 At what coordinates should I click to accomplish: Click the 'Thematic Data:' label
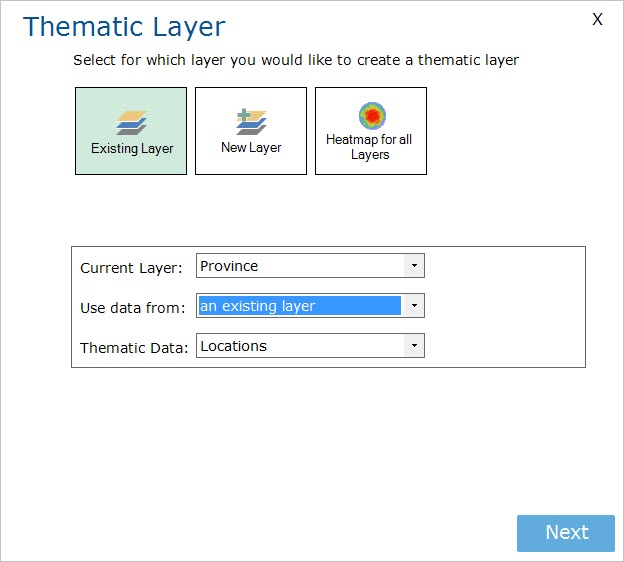pos(134,348)
